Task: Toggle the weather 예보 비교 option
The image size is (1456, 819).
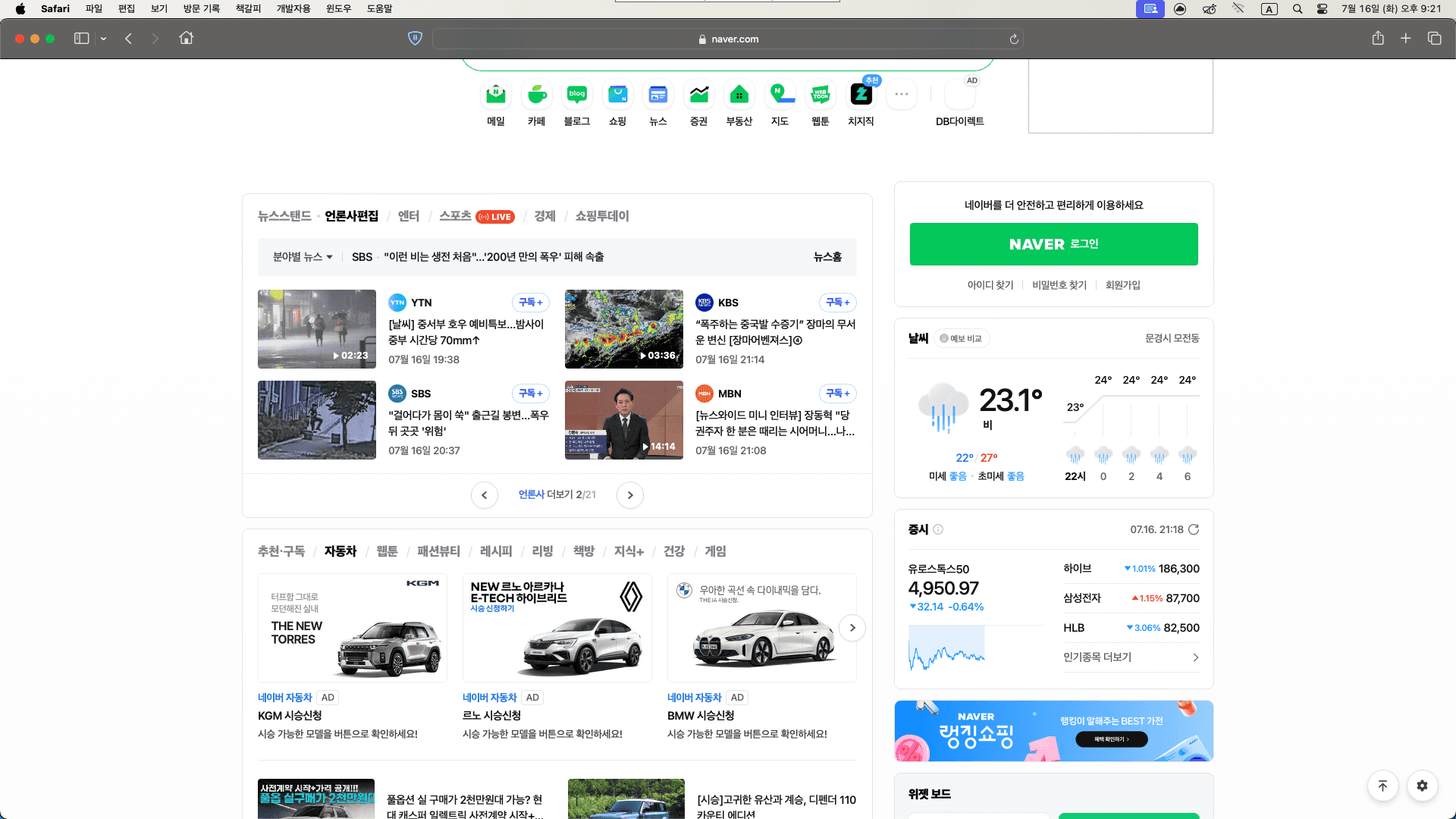Action: click(961, 338)
